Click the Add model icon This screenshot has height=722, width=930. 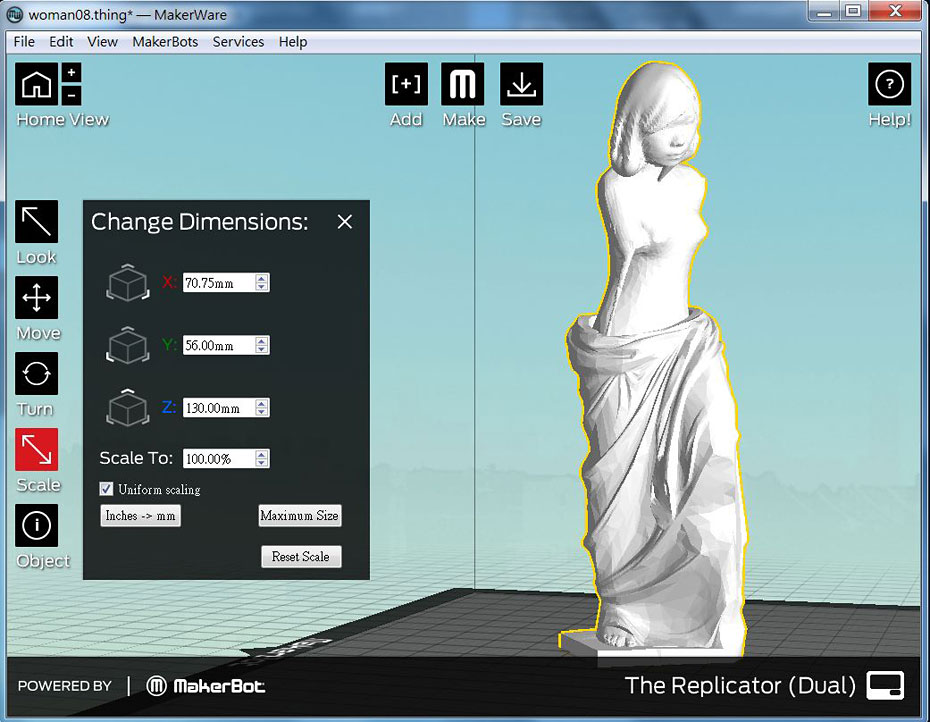406,84
